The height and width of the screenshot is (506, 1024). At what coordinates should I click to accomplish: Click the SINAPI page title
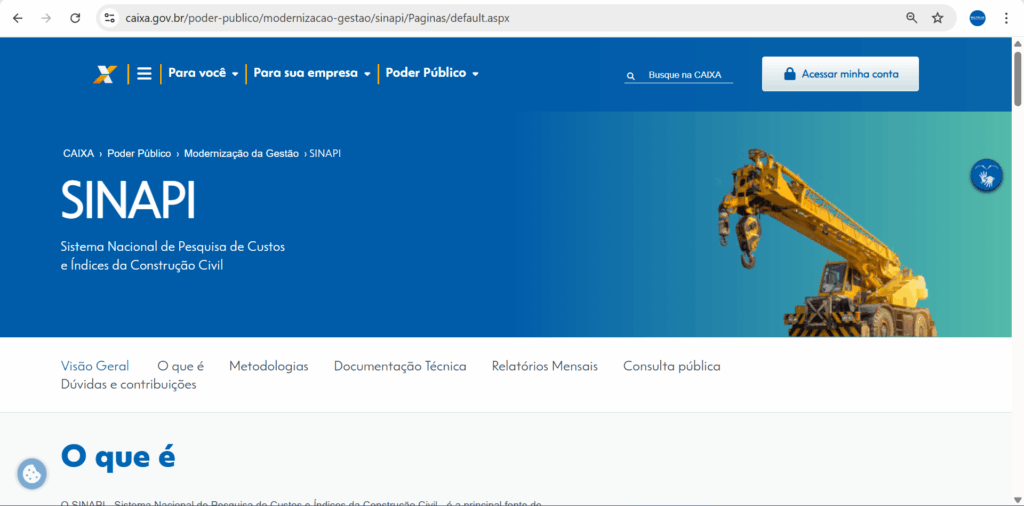[128, 200]
